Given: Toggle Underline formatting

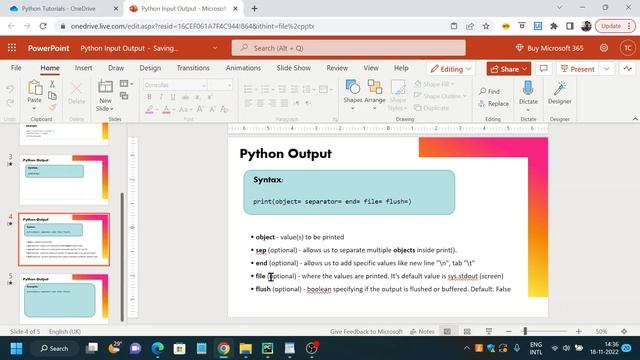Looking at the screenshot, I should pos(173,97).
